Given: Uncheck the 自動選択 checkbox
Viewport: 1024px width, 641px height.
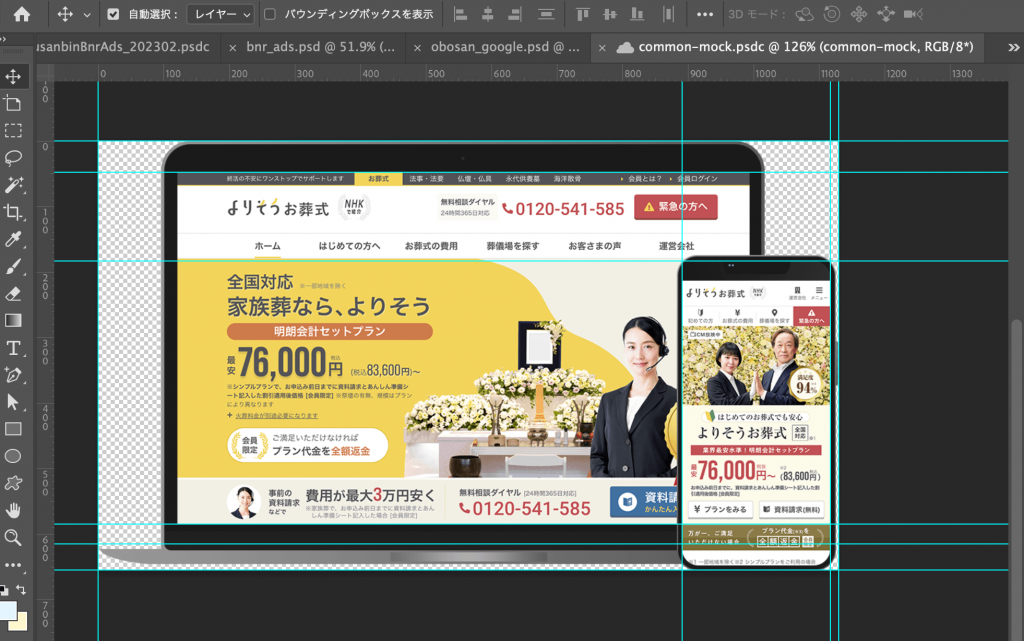Looking at the screenshot, I should 112,15.
